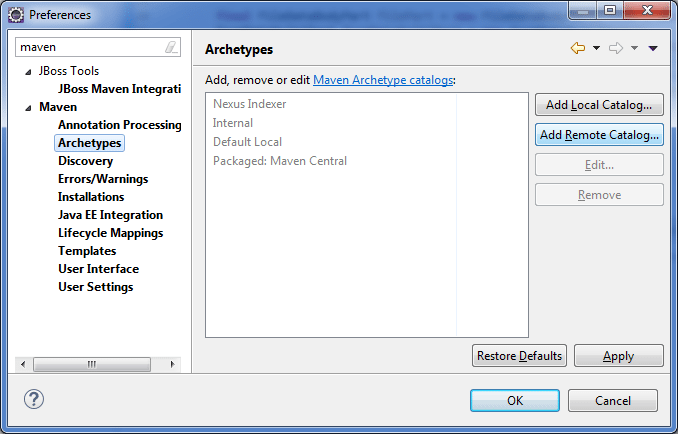The image size is (678, 434).
Task: Close the Preferences window
Action: click(x=647, y=10)
